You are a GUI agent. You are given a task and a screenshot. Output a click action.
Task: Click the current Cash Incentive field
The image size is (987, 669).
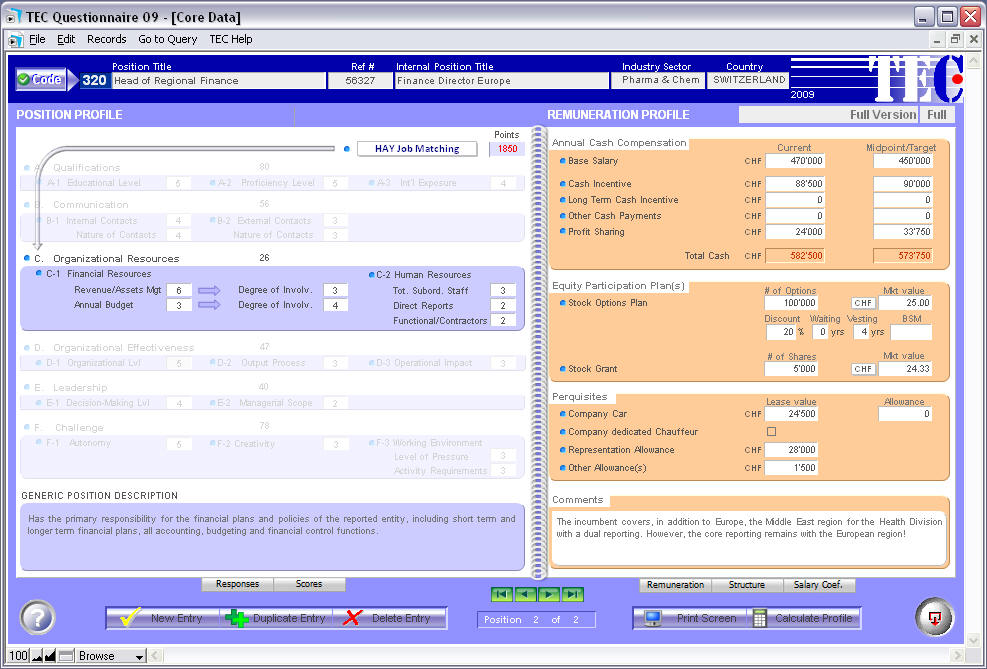click(794, 184)
